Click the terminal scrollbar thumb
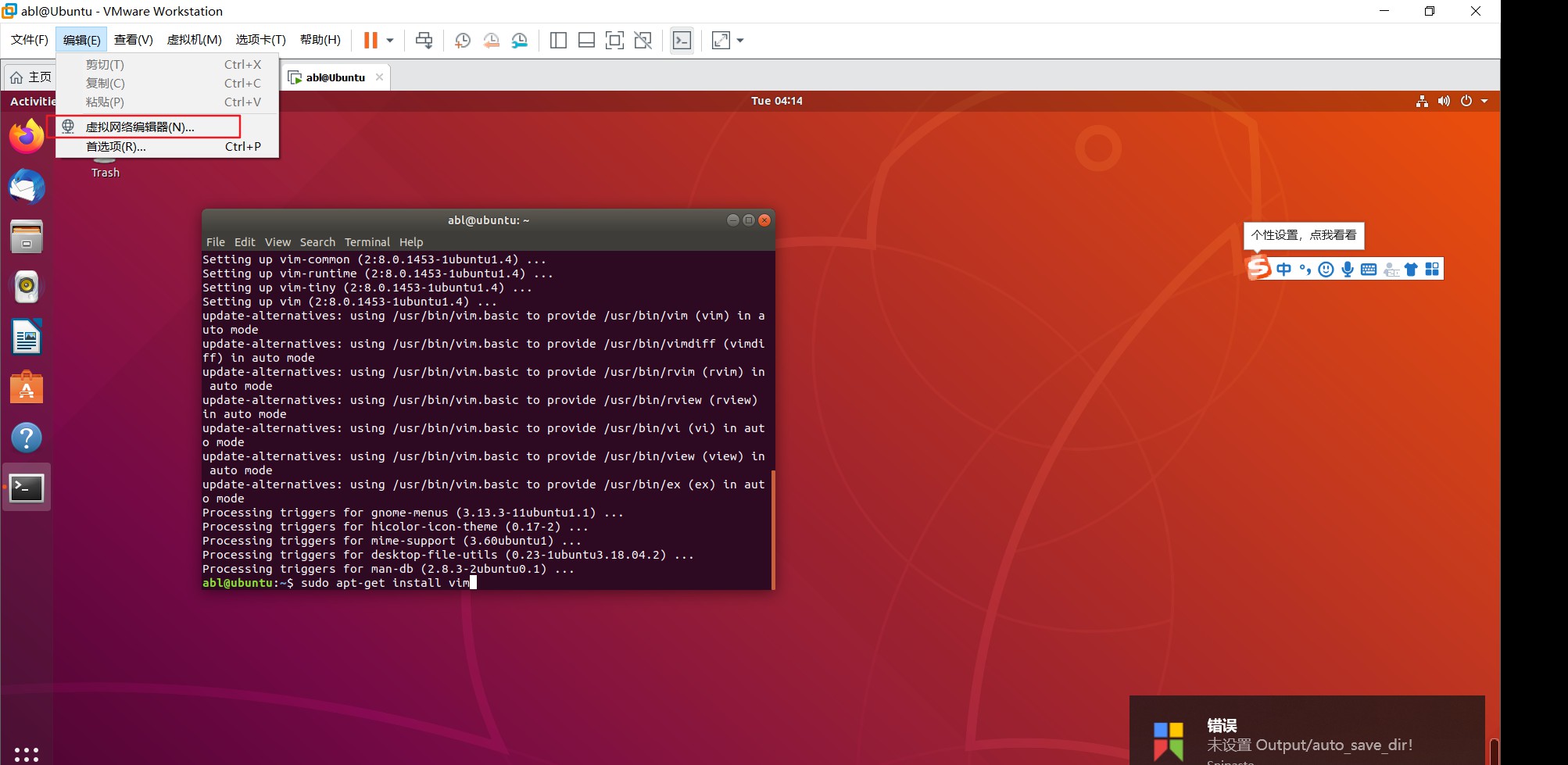The width and height of the screenshot is (1568, 765). click(x=773, y=529)
